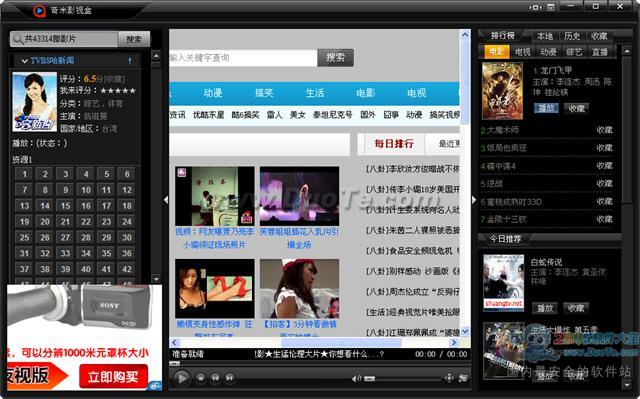
Task: Switch to the 本地 tab
Action: click(544, 36)
